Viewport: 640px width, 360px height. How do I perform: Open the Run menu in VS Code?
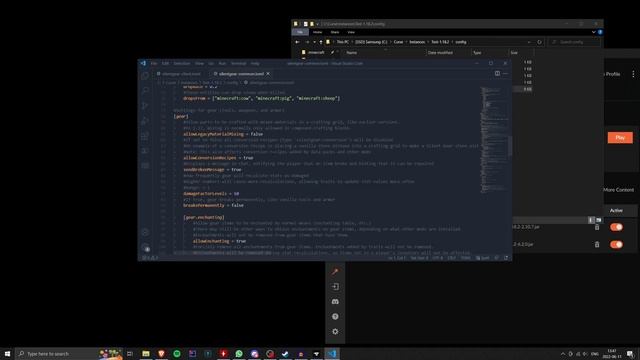pyautogui.click(x=222, y=63)
